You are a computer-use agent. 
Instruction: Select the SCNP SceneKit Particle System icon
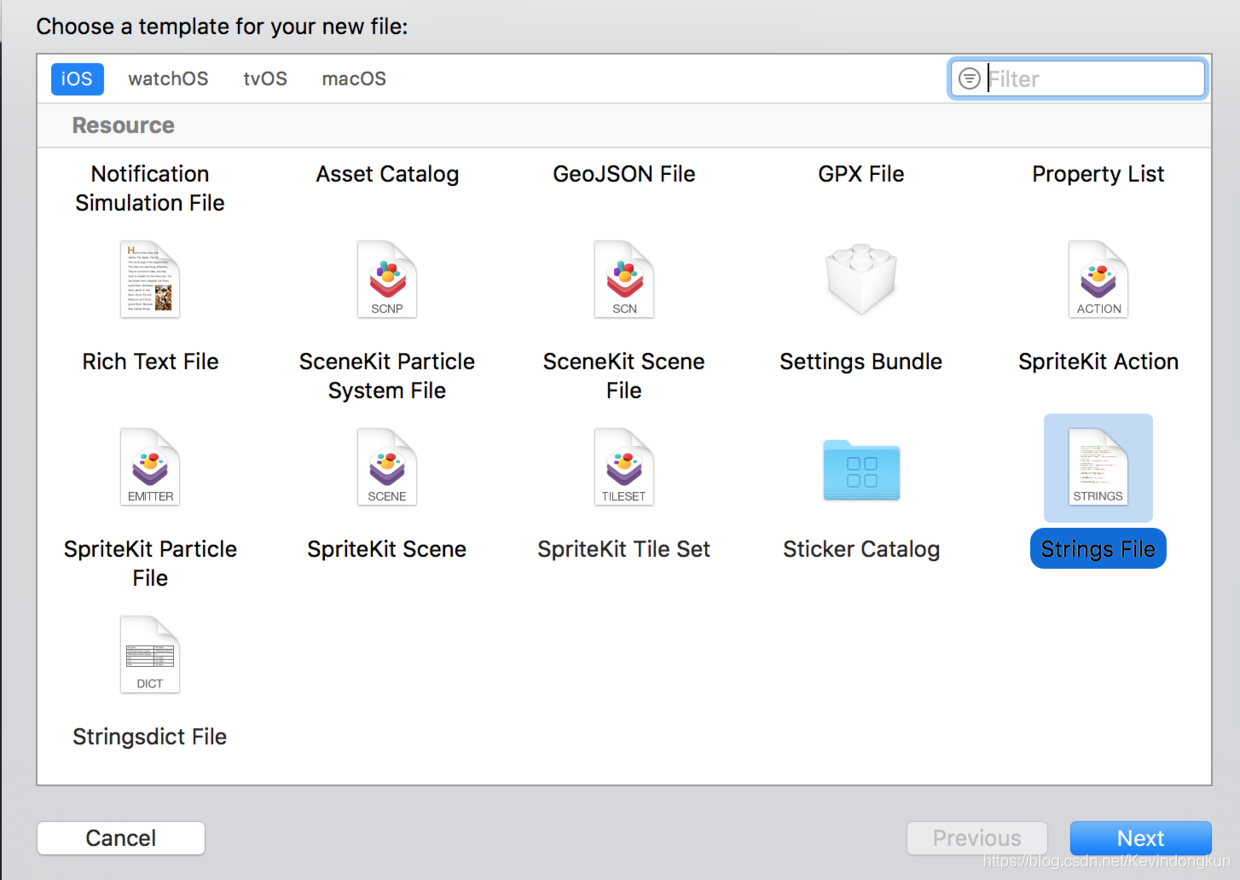tap(387, 279)
